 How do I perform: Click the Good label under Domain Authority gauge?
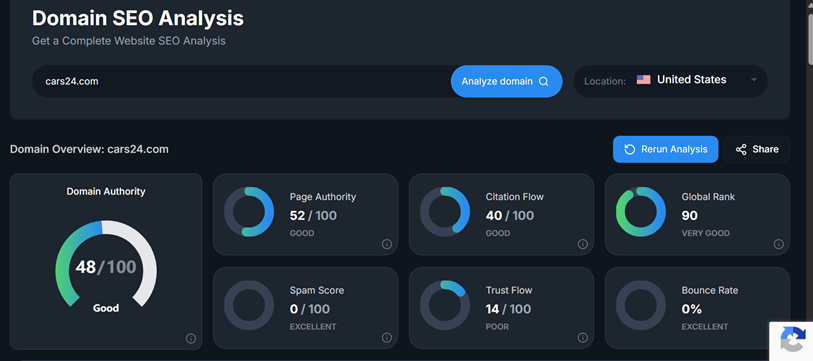pos(106,308)
